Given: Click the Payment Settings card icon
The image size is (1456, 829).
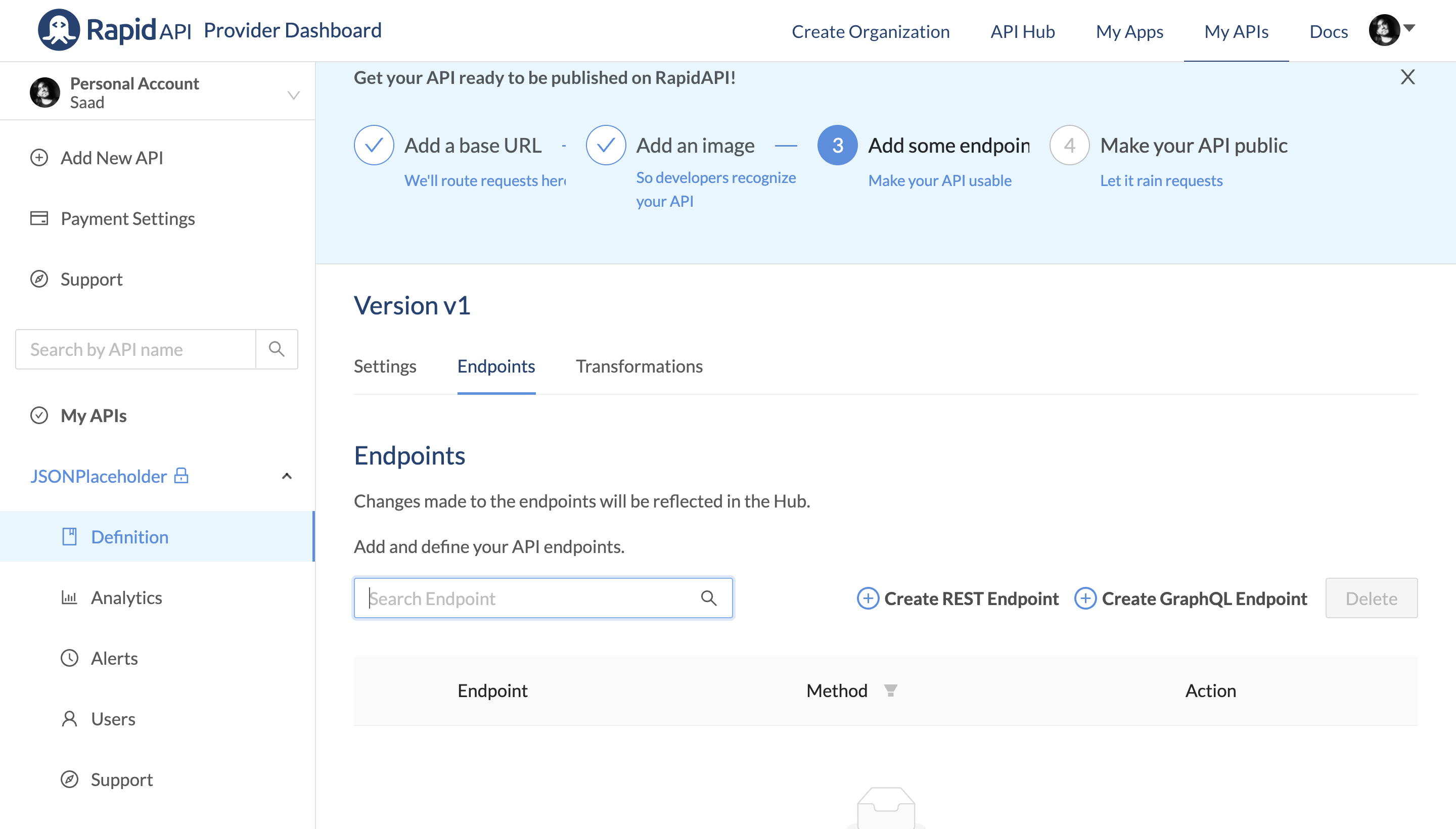Looking at the screenshot, I should pos(39,218).
